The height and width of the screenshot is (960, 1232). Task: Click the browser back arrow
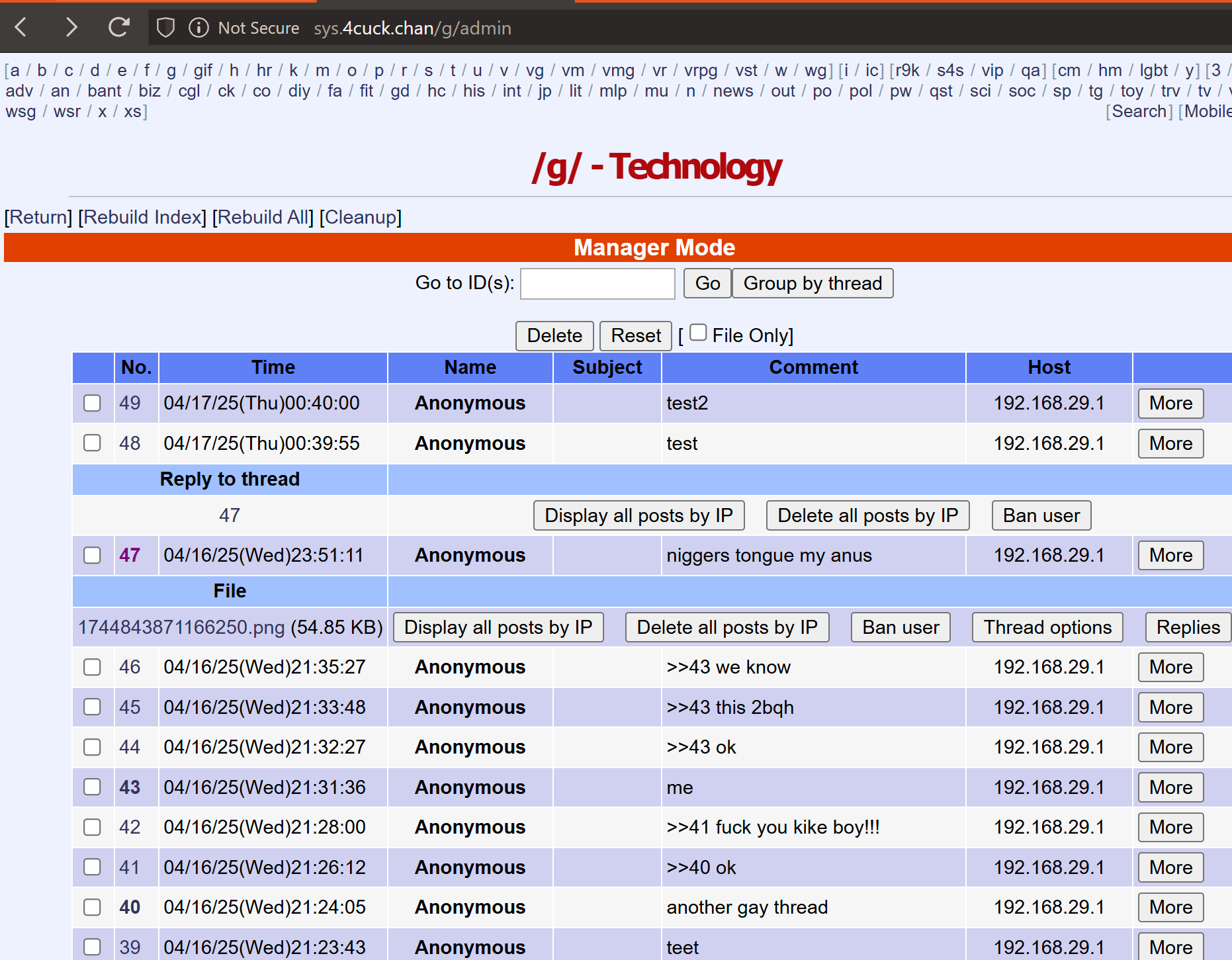(21, 28)
